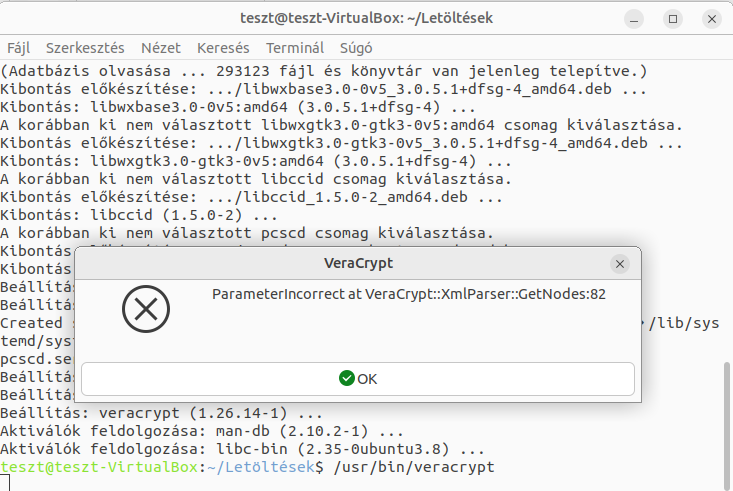Minimize the terminal window
Viewport: 733px width, 491px height.
tap(634, 19)
